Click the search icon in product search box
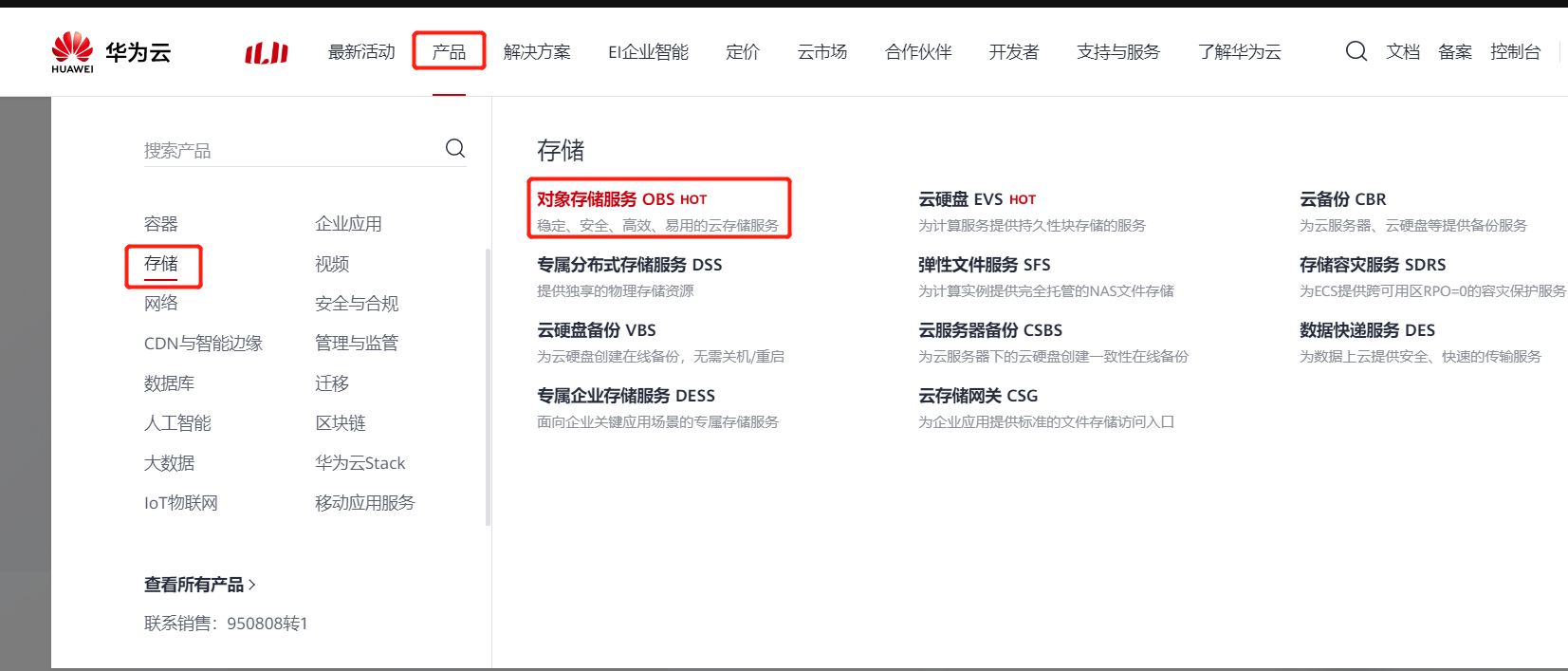The height and width of the screenshot is (671, 1568). tap(455, 148)
